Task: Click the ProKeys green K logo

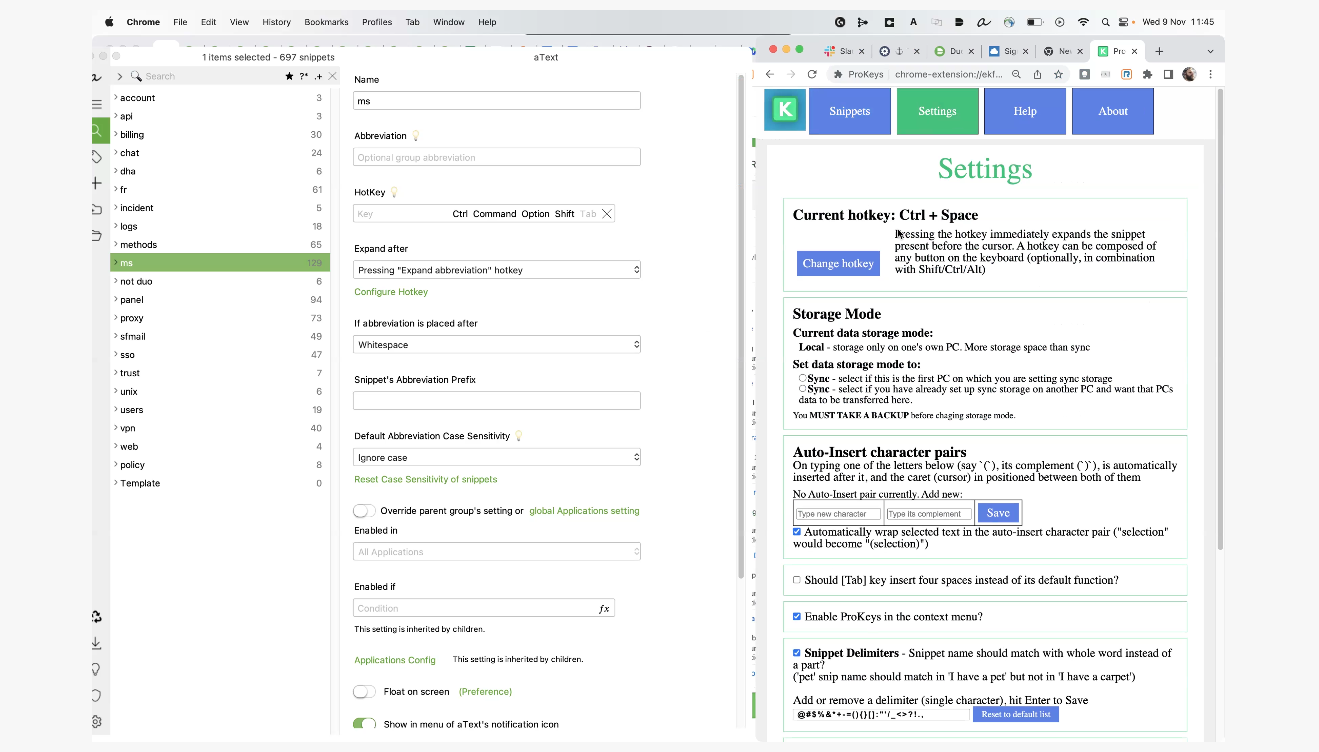Action: 785,111
